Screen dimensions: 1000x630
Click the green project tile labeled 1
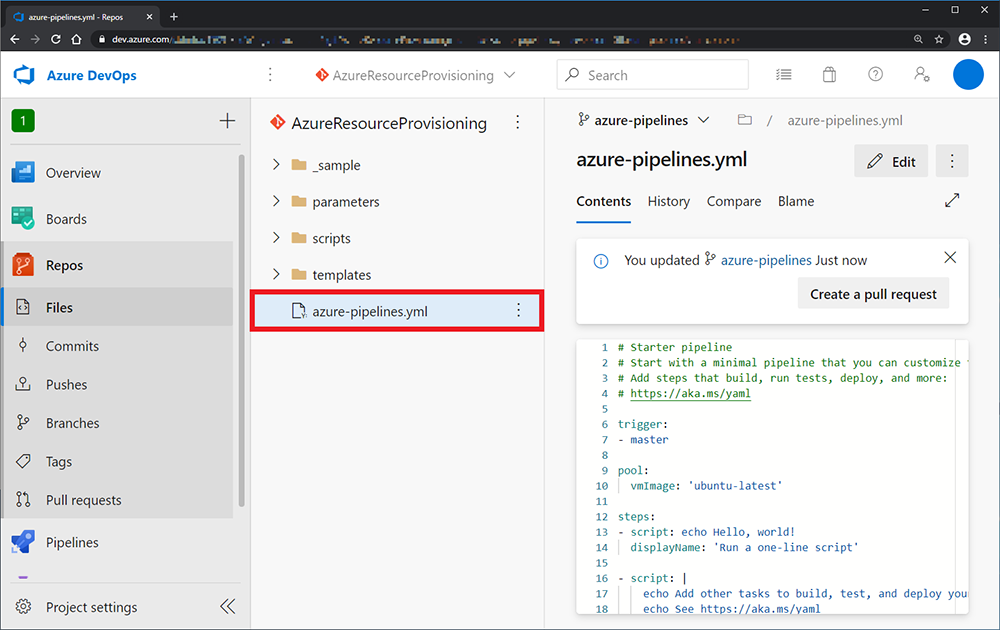click(x=23, y=121)
